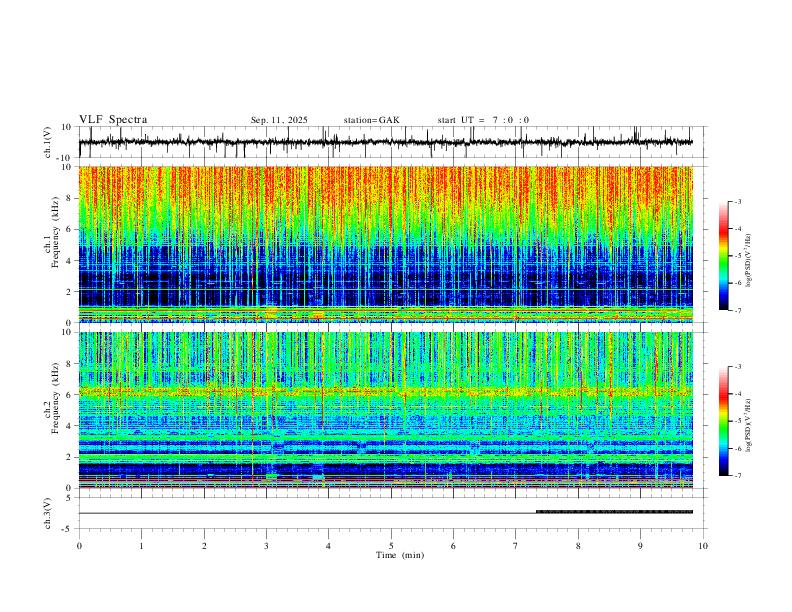Viewport: 792px width, 612px height.
Task: Click the upper log(PSD)(V²/Hz) colorbar label
Action: pyautogui.click(x=749, y=260)
